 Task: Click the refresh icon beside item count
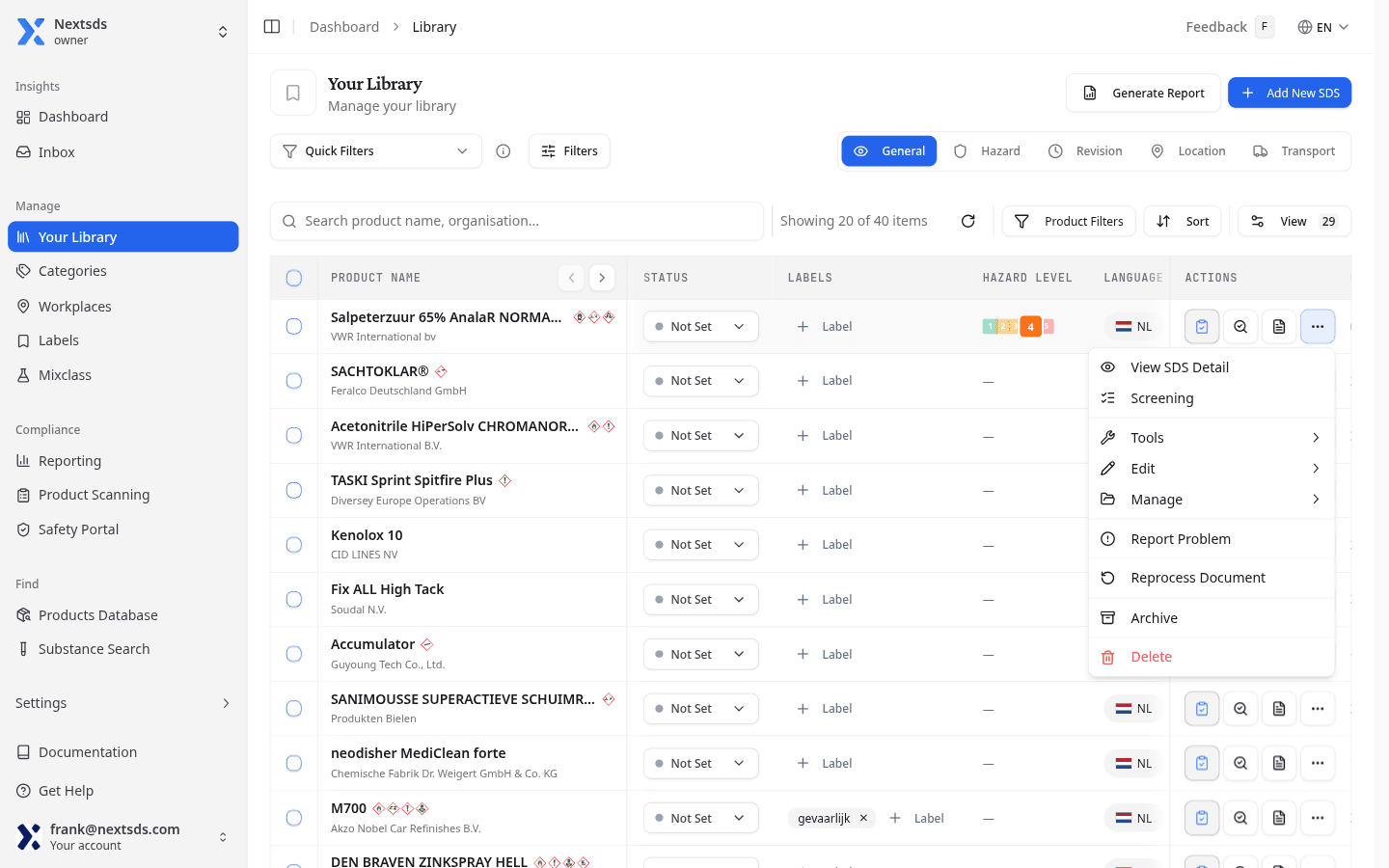click(968, 221)
